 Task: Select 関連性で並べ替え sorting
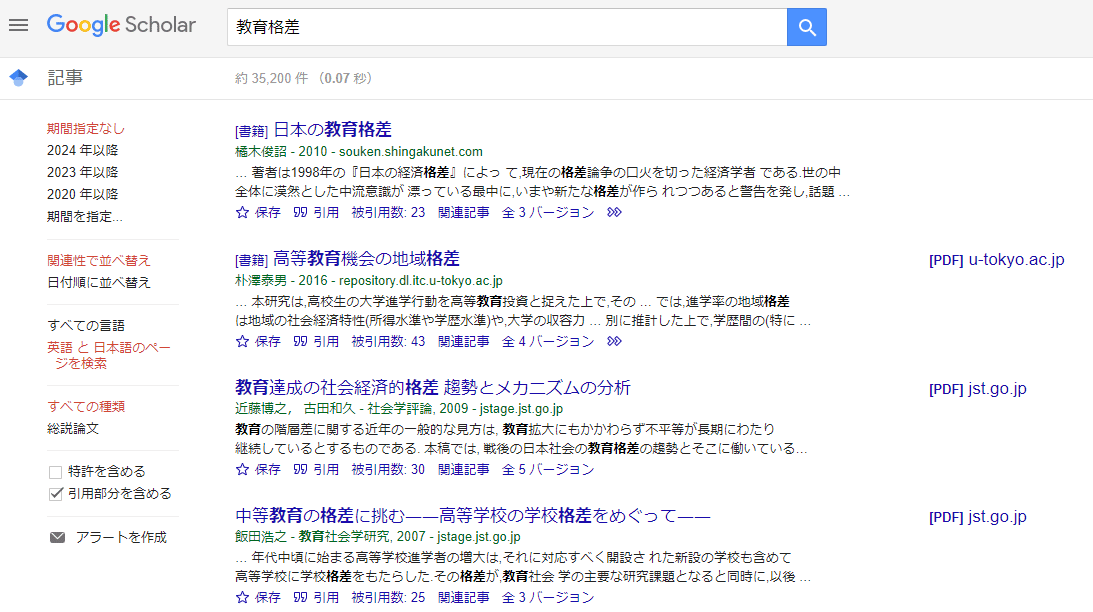98,261
